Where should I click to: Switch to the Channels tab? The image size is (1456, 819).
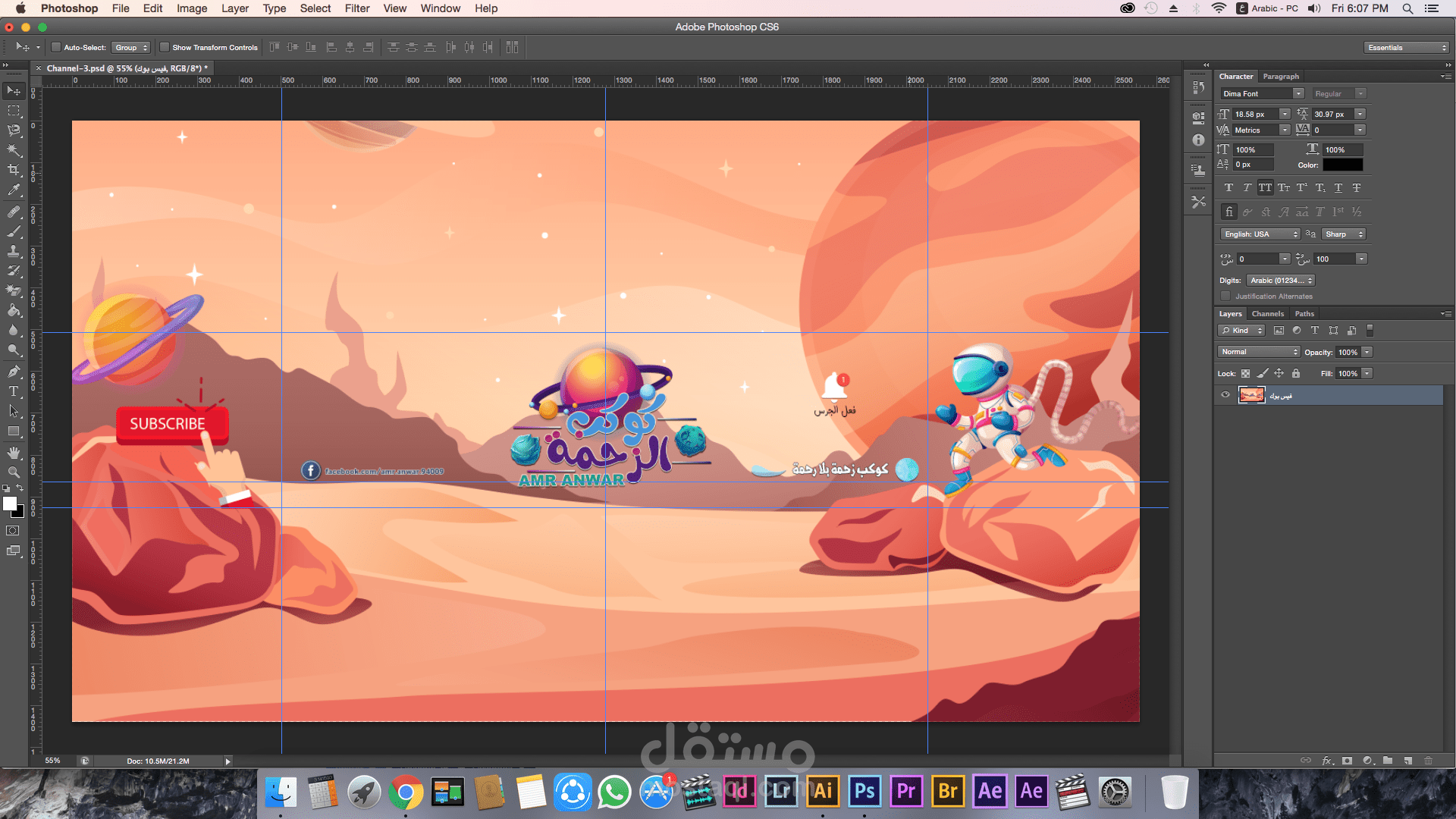pos(1267,313)
